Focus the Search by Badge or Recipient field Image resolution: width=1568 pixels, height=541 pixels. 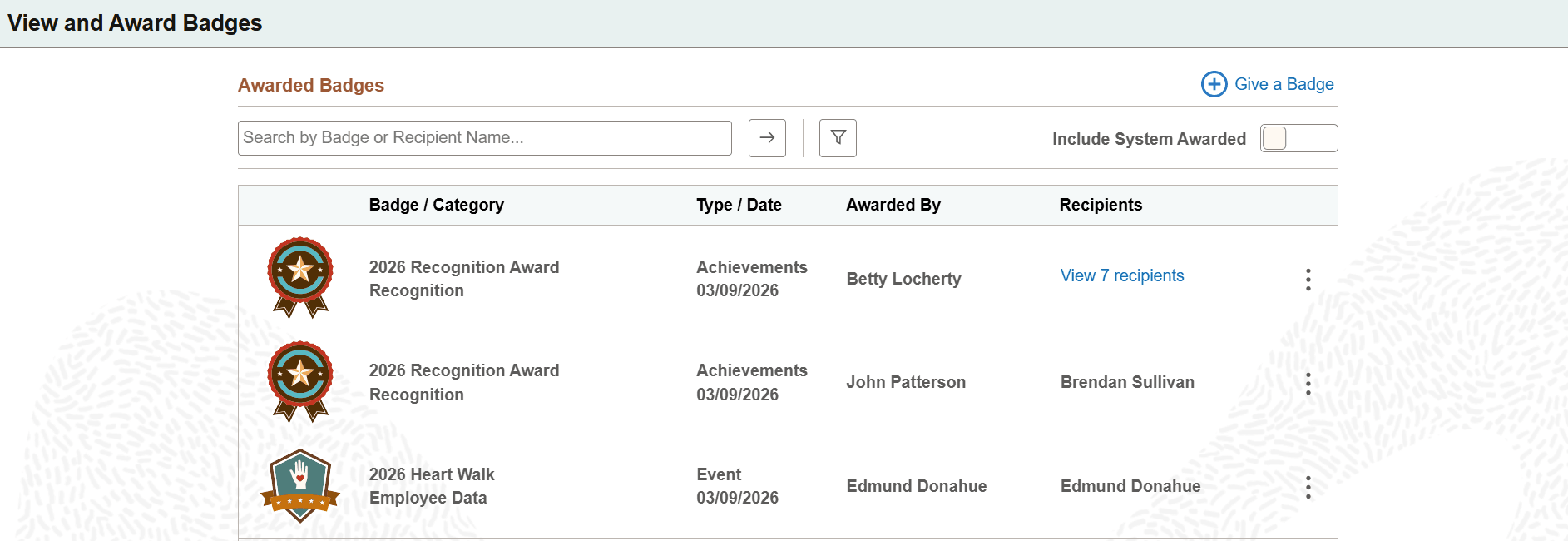[x=485, y=138]
